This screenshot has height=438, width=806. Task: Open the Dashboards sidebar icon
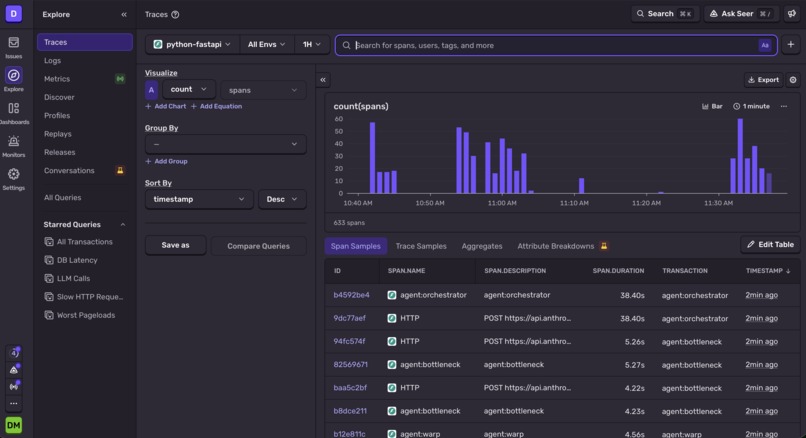[x=14, y=108]
